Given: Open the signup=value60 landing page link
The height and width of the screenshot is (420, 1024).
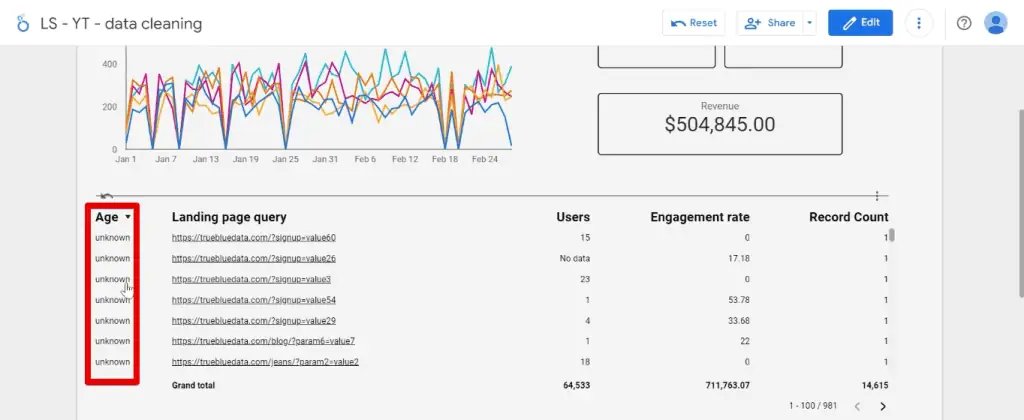Looking at the screenshot, I should tap(253, 238).
